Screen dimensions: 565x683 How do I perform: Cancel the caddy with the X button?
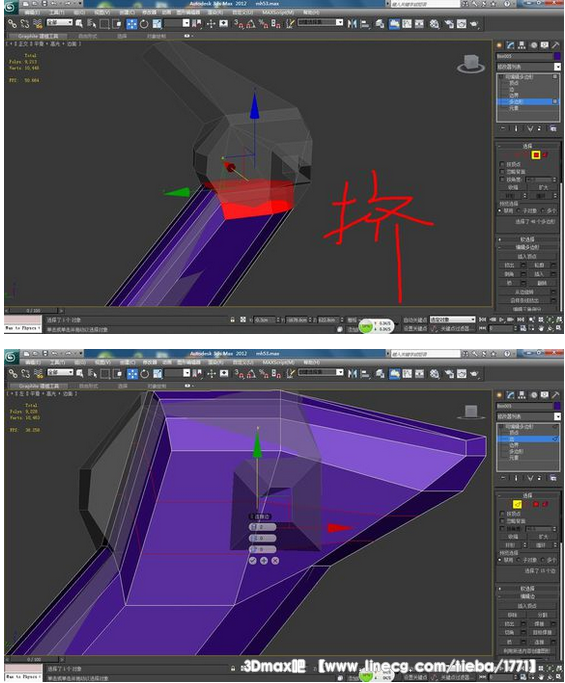275,561
